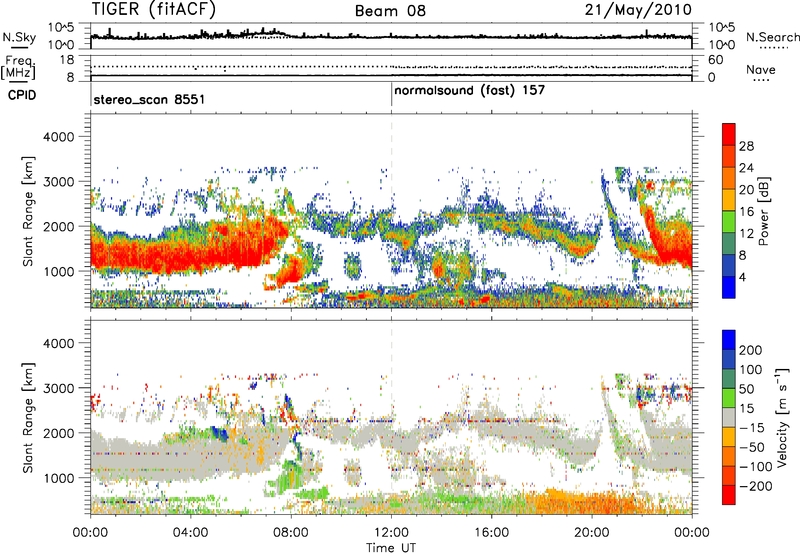Click the frequency axis label '18'
Screen dimensions: 800x554
(67, 60)
